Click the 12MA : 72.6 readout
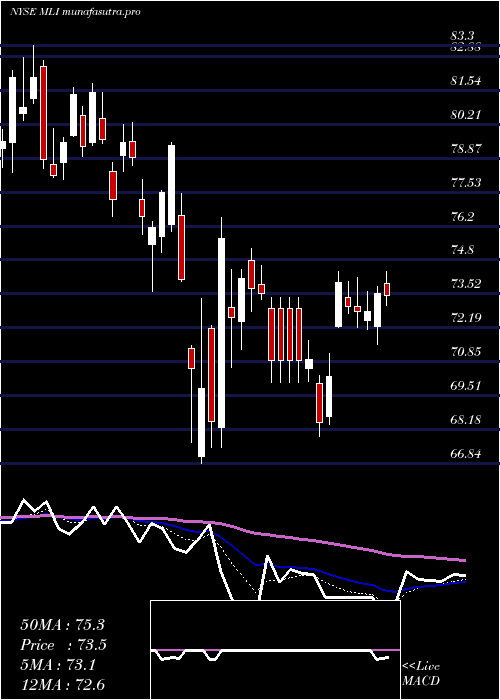Image resolution: width=500 pixels, height=700 pixels. [62, 685]
